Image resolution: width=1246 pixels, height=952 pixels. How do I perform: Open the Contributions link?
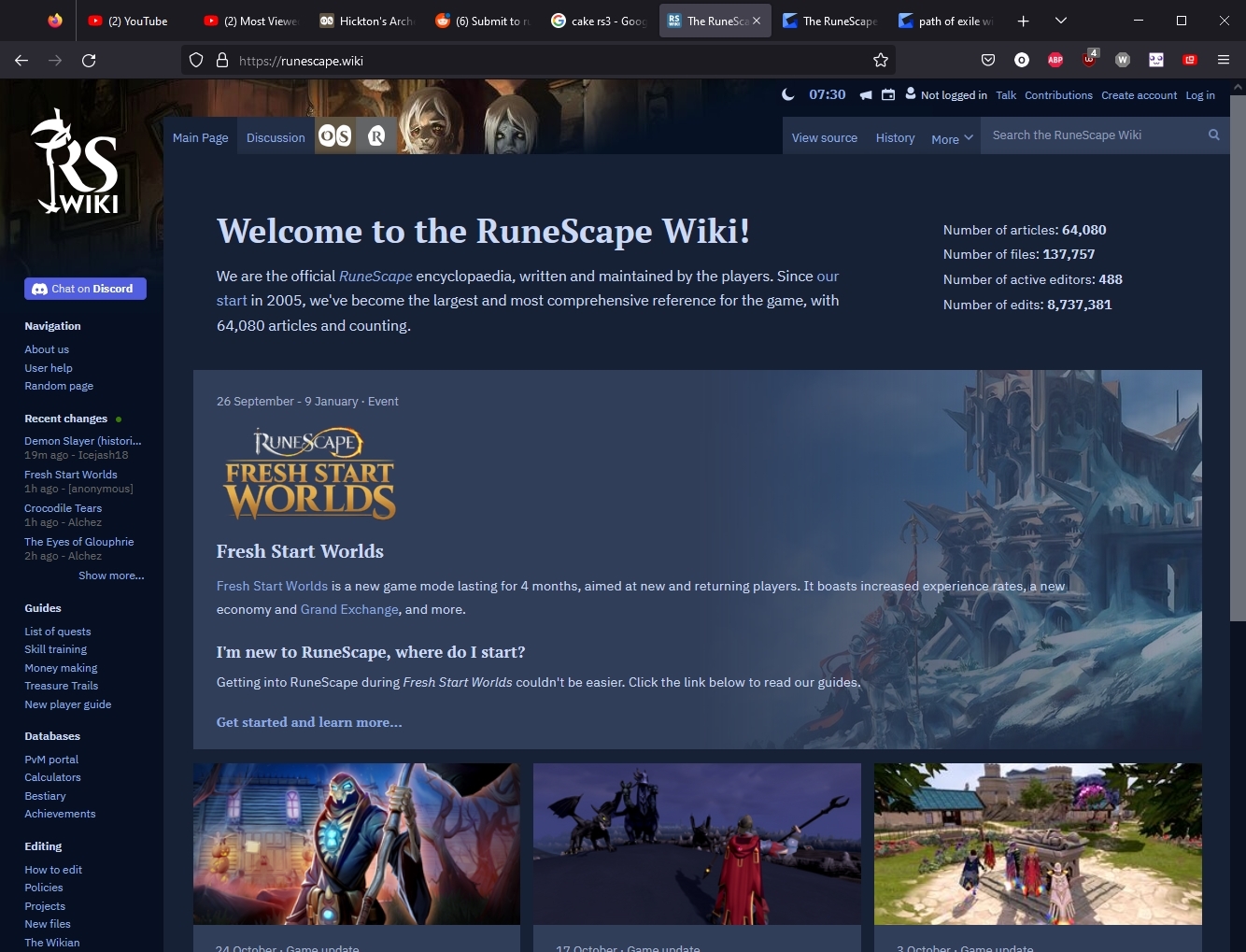point(1058,95)
